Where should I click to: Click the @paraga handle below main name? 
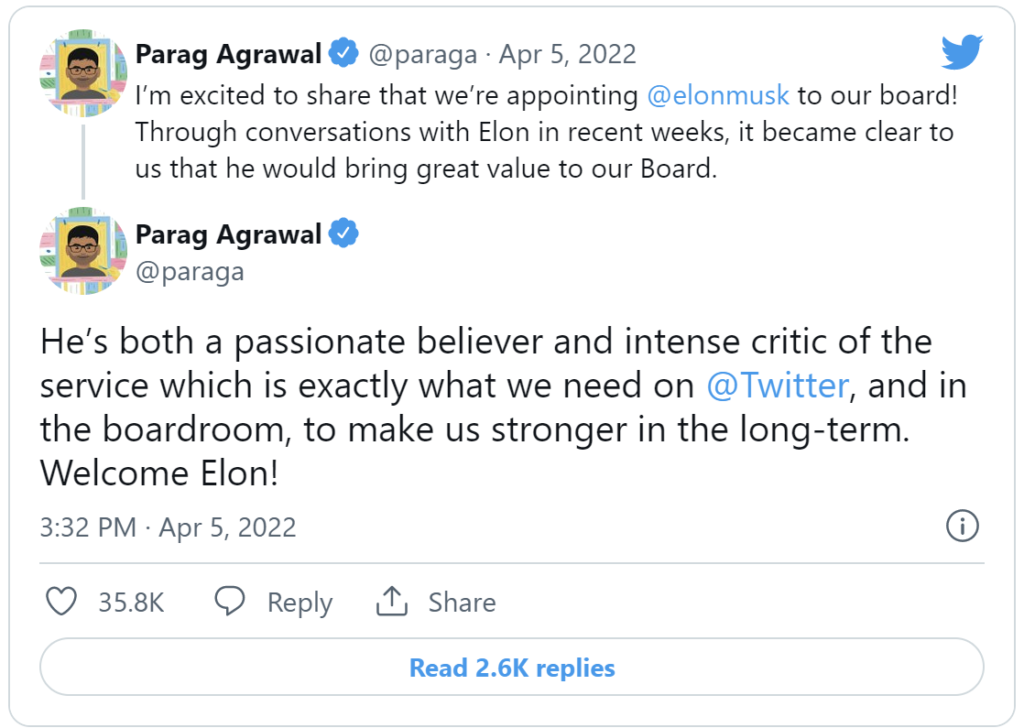click(189, 272)
